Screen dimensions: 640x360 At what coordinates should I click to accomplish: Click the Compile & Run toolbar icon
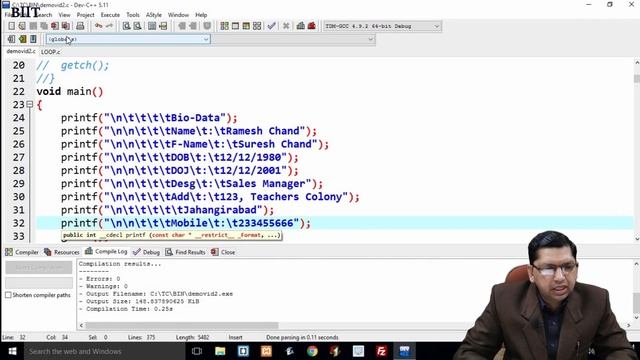246,26
